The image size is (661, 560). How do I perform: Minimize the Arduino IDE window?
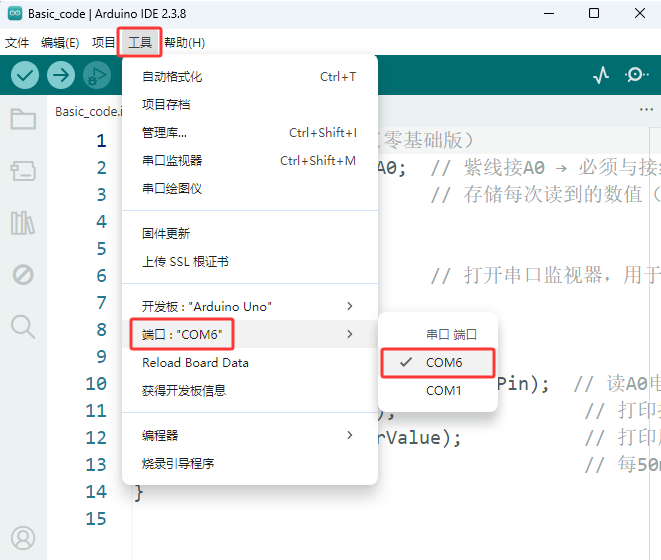click(x=549, y=13)
